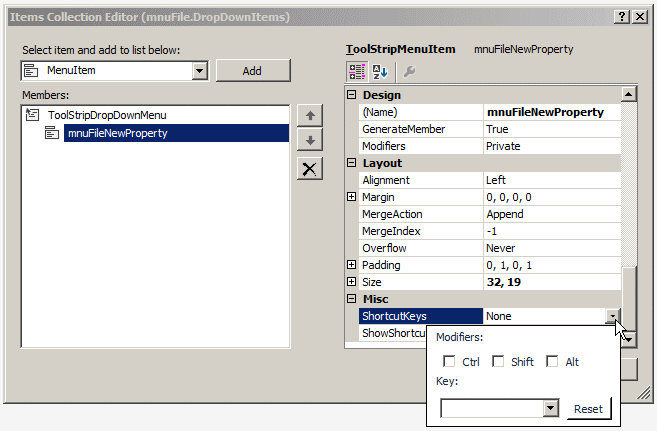Click the ShortcutKeys value dropdown arrow
Image resolution: width=657 pixels, height=431 pixels.
pyautogui.click(x=613, y=316)
